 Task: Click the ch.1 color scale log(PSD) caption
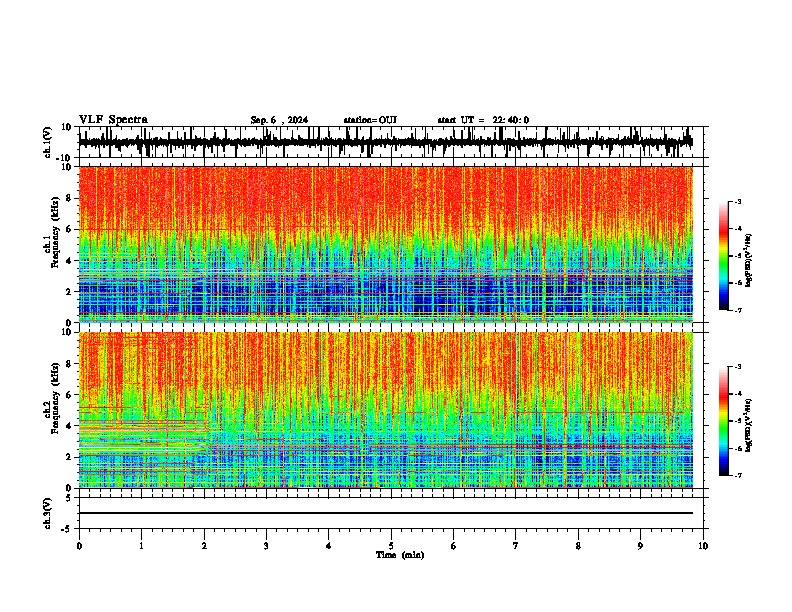tap(749, 261)
